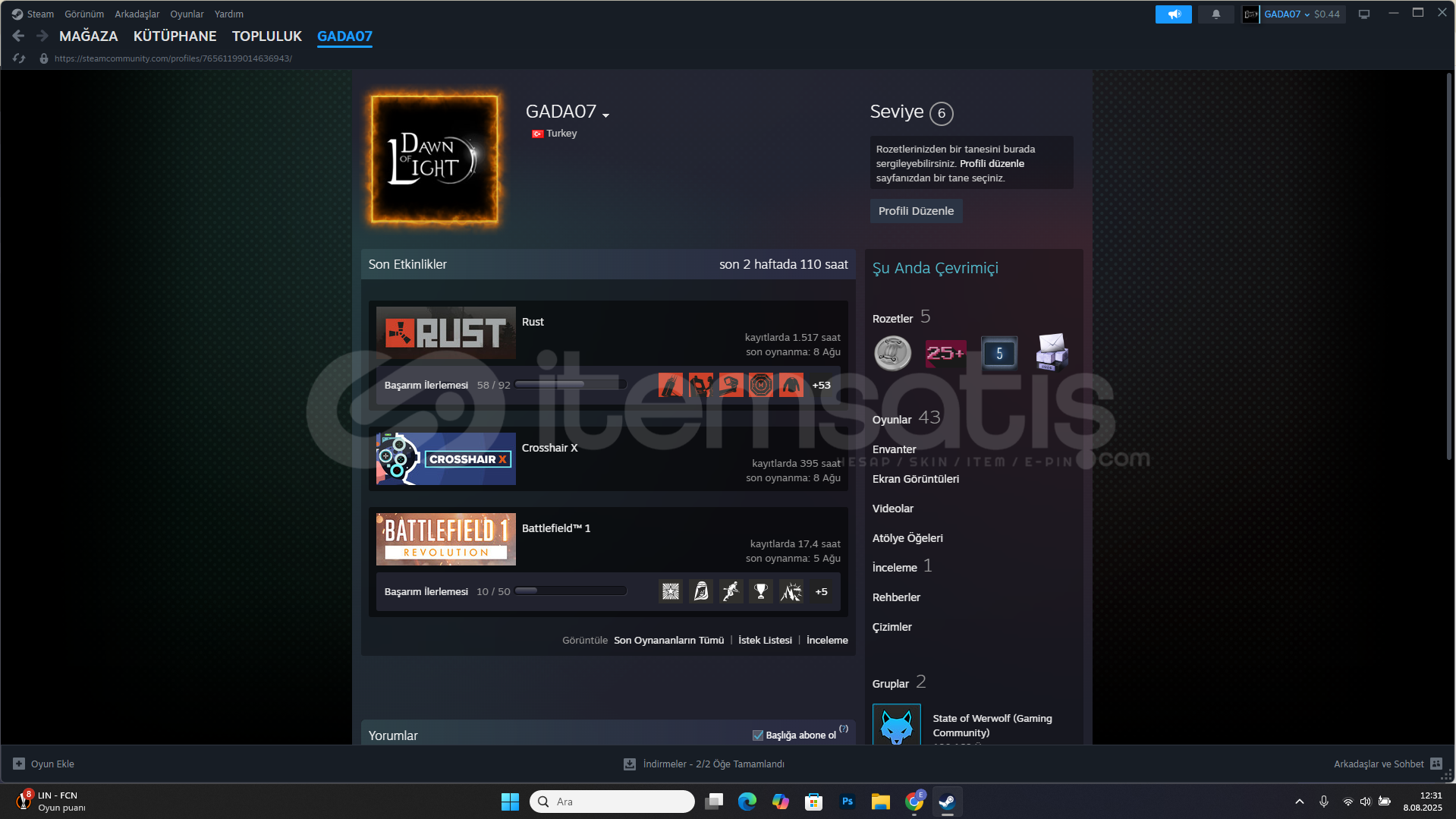
Task: Open Atölye Öğeleri link
Action: coord(907,538)
